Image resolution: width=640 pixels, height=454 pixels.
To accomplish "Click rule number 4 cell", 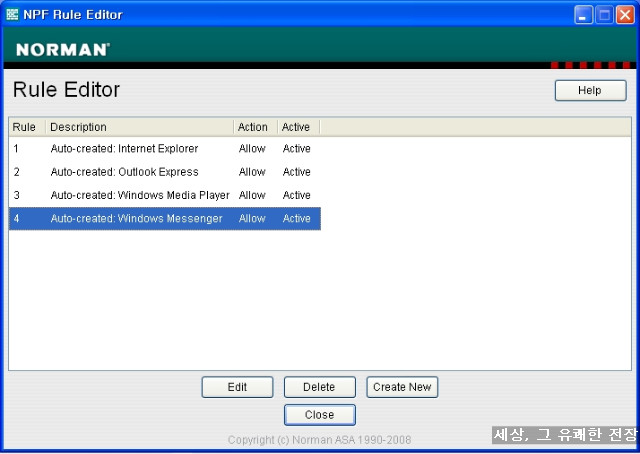I will point(16,218).
